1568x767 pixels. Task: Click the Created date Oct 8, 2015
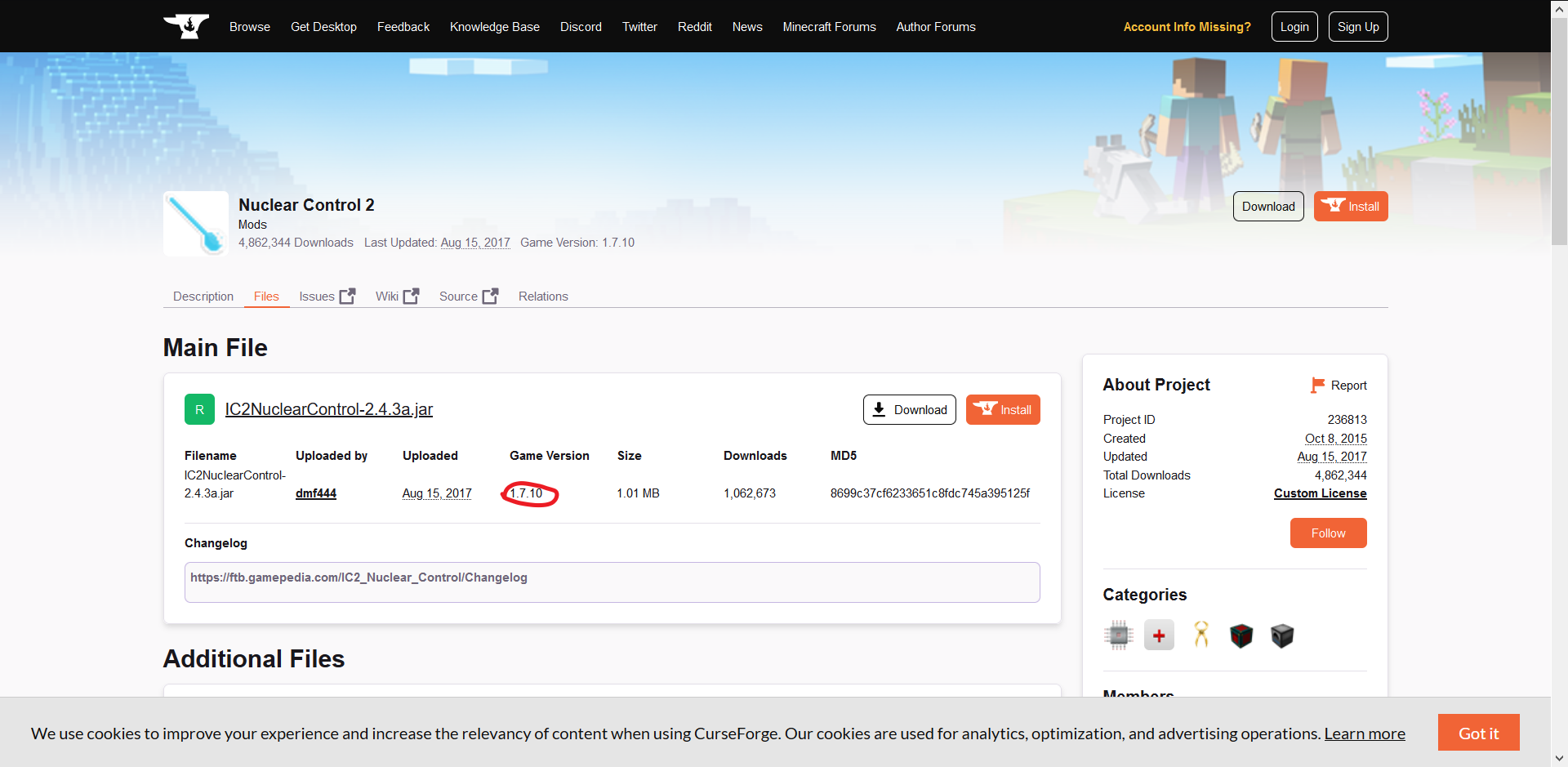point(1336,439)
